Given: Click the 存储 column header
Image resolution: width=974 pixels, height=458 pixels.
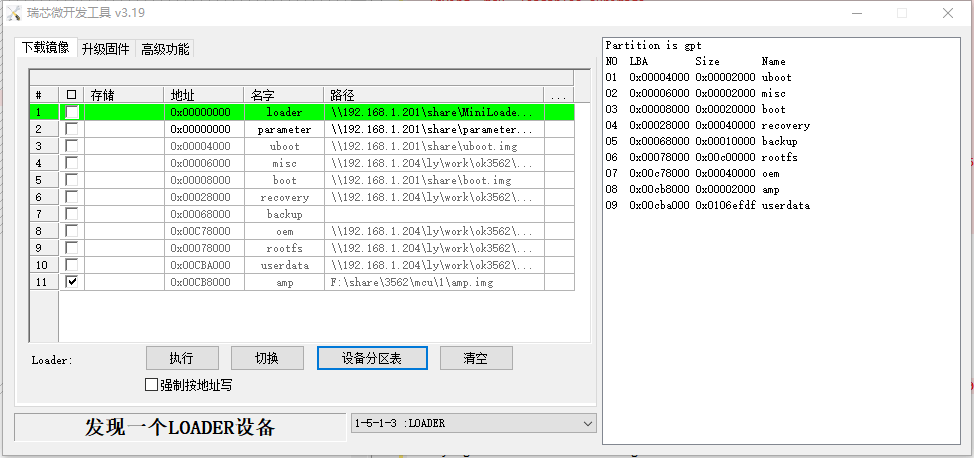Looking at the screenshot, I should [124, 96].
